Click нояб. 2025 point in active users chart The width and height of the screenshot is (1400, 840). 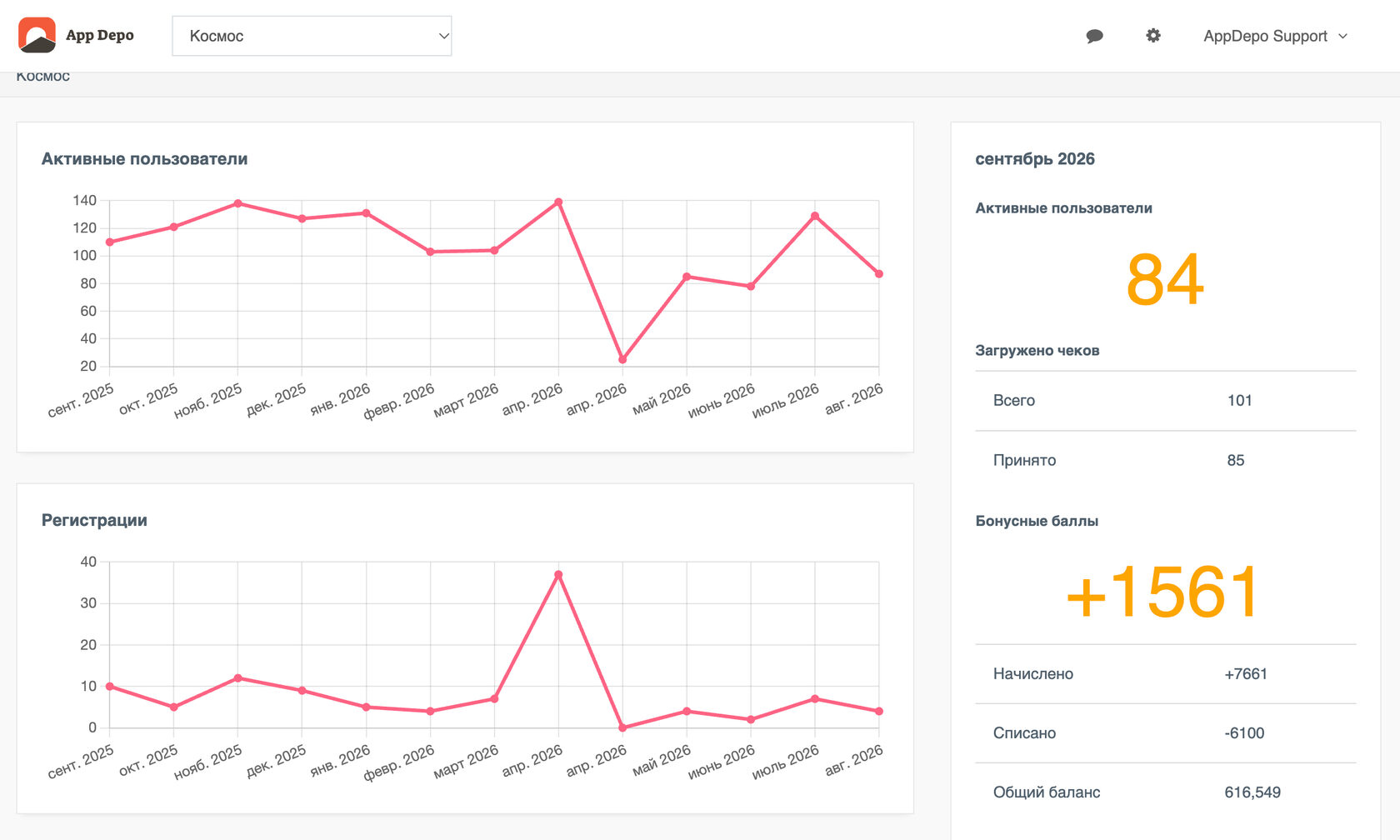pyautogui.click(x=238, y=203)
